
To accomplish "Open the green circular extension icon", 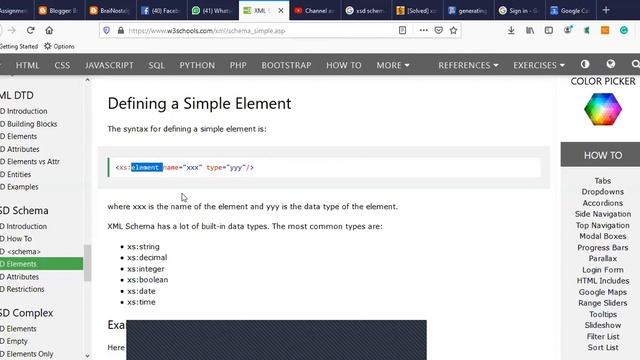I will (x=624, y=30).
